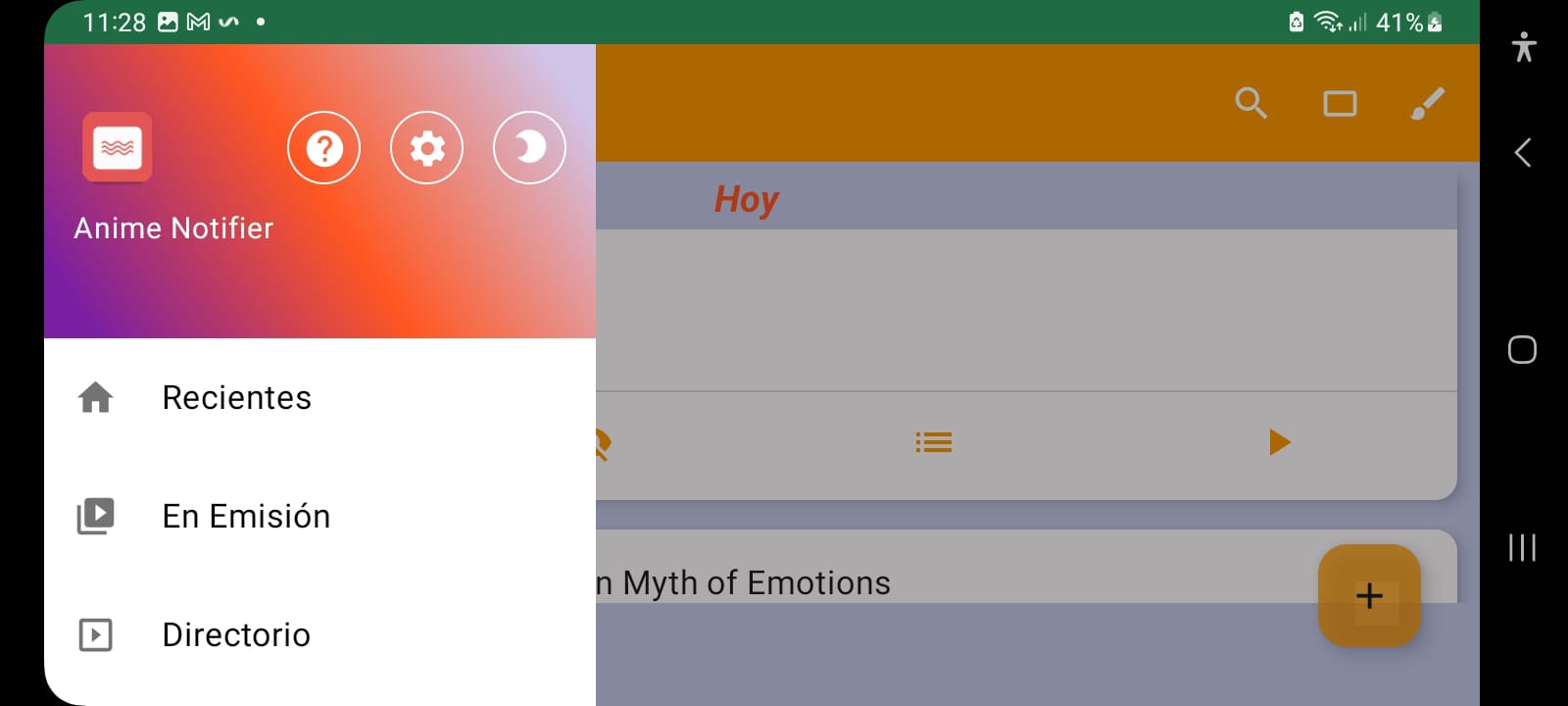Click the video library icon beside En Emisión
1568x706 pixels.
(x=96, y=516)
